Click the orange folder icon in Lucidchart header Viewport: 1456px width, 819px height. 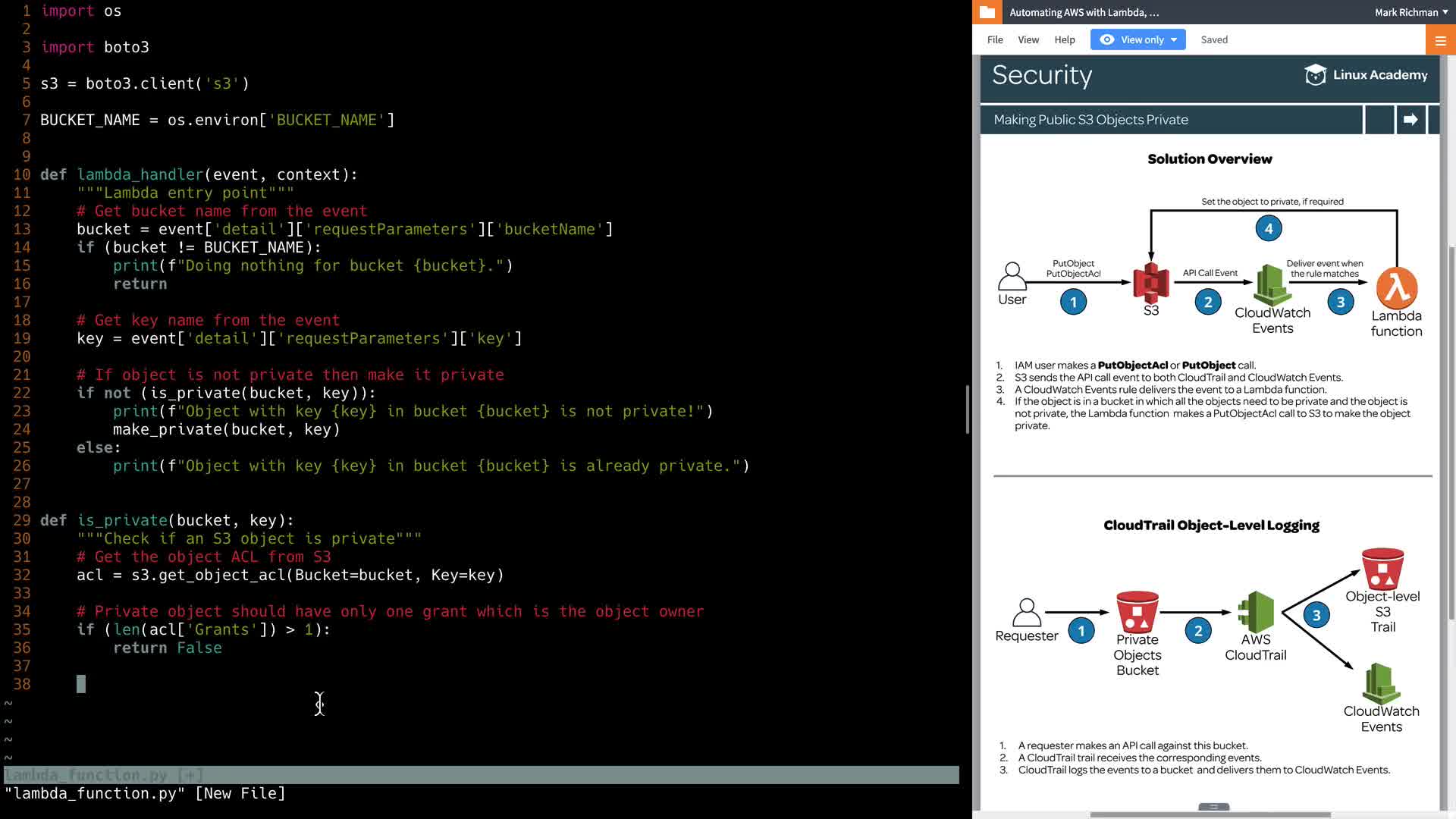click(x=987, y=12)
